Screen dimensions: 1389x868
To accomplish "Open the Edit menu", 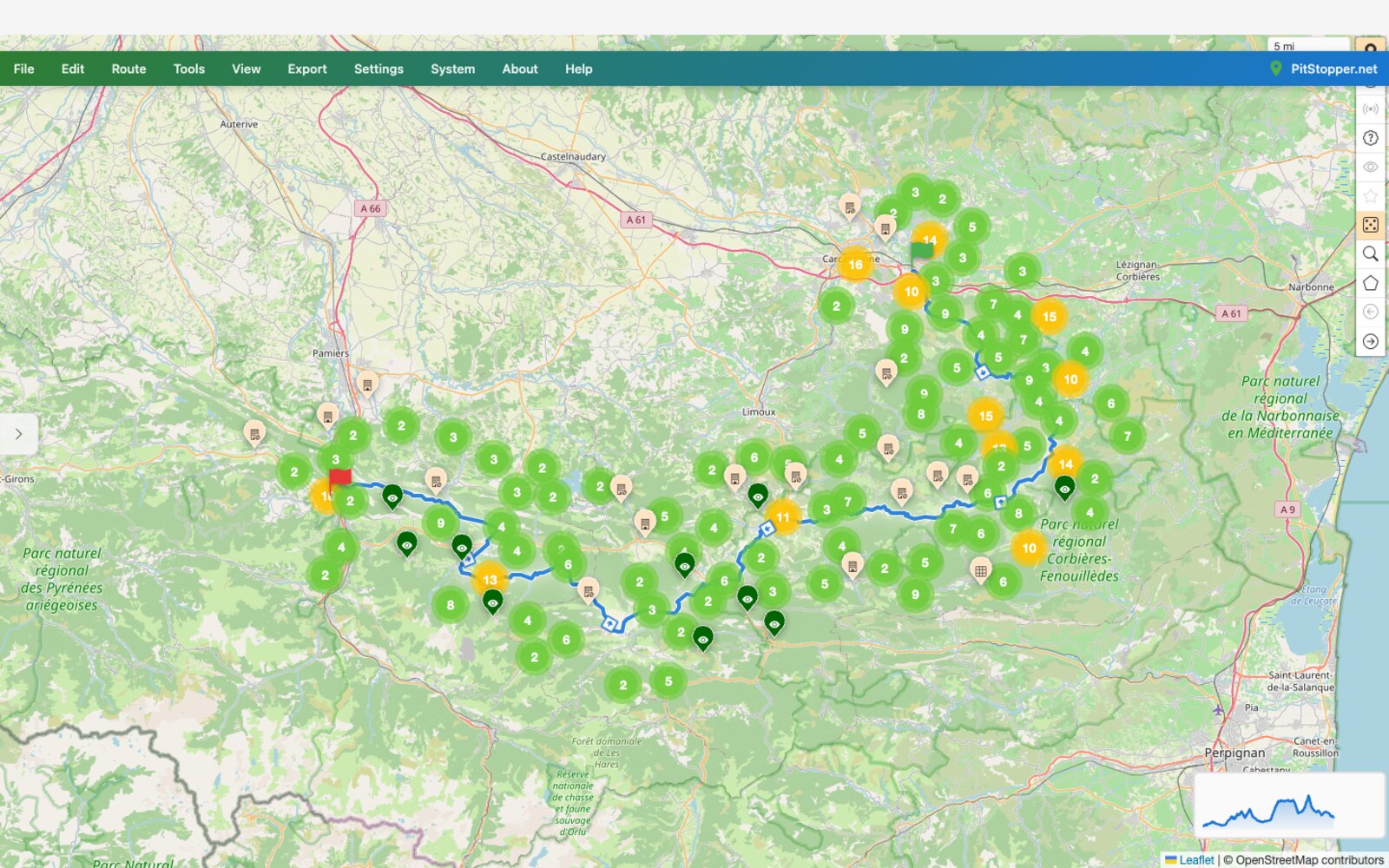I will click(x=72, y=69).
